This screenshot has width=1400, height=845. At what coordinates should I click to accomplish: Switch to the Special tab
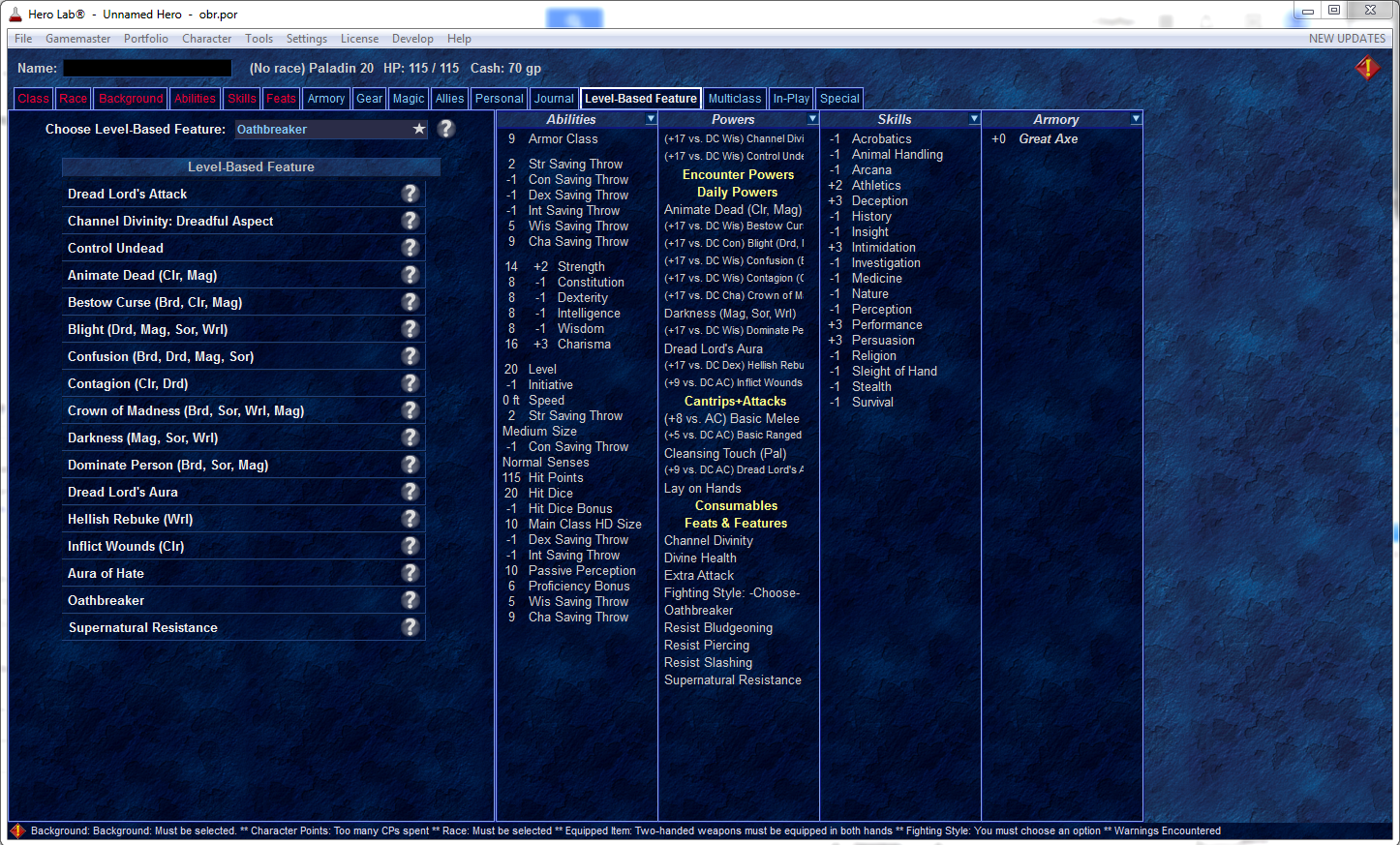tap(839, 99)
